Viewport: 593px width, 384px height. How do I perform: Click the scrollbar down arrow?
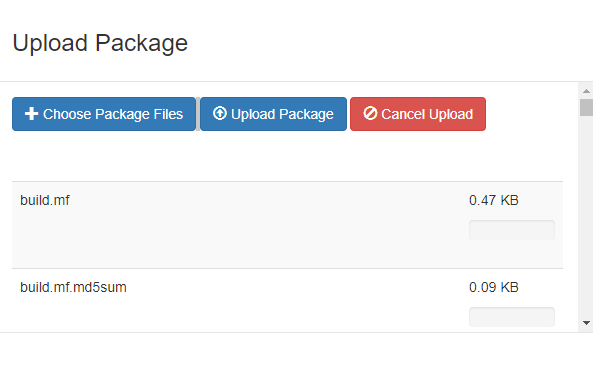(x=586, y=323)
